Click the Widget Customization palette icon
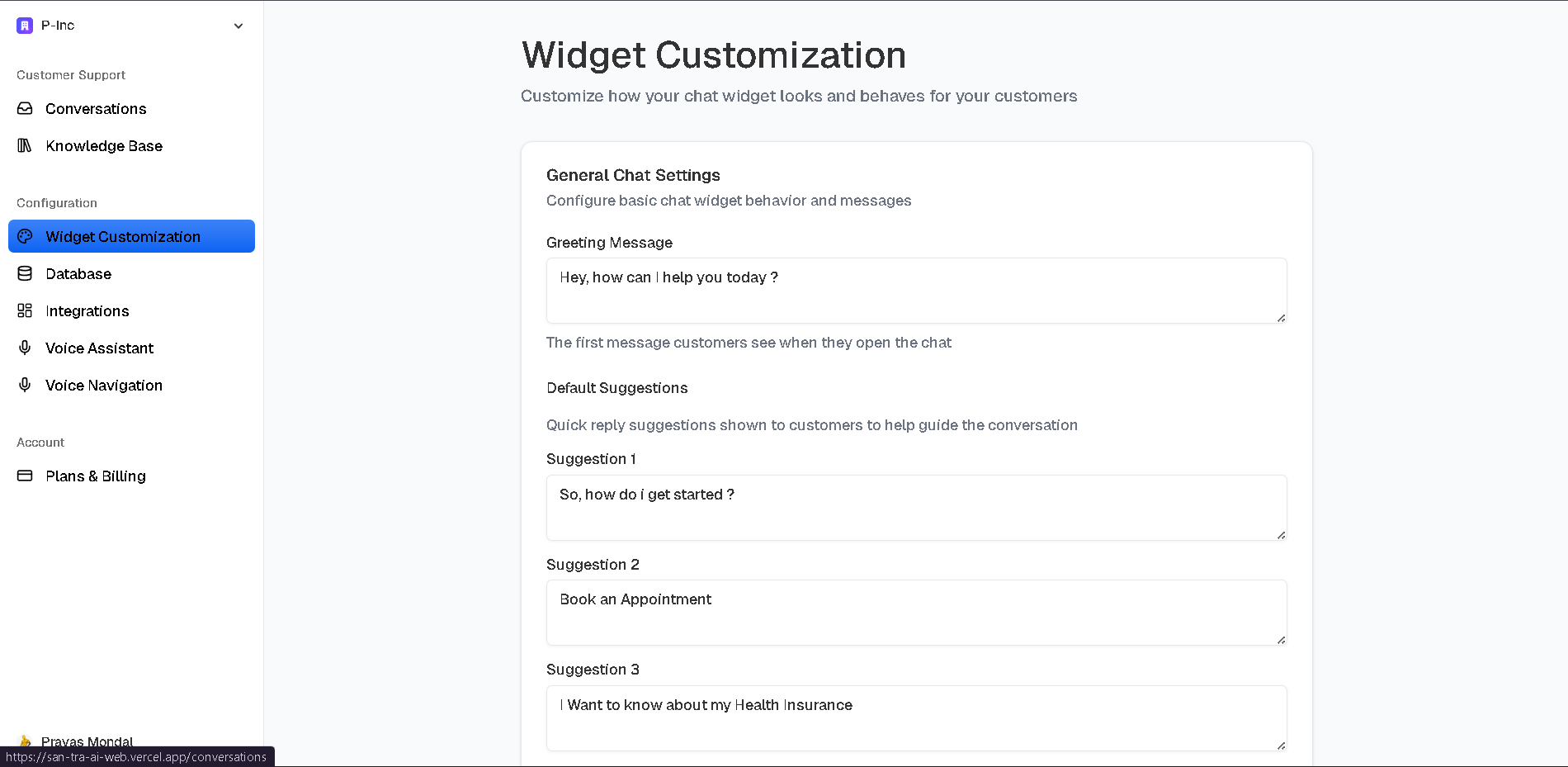Viewport: 1568px width, 767px height. [x=25, y=236]
